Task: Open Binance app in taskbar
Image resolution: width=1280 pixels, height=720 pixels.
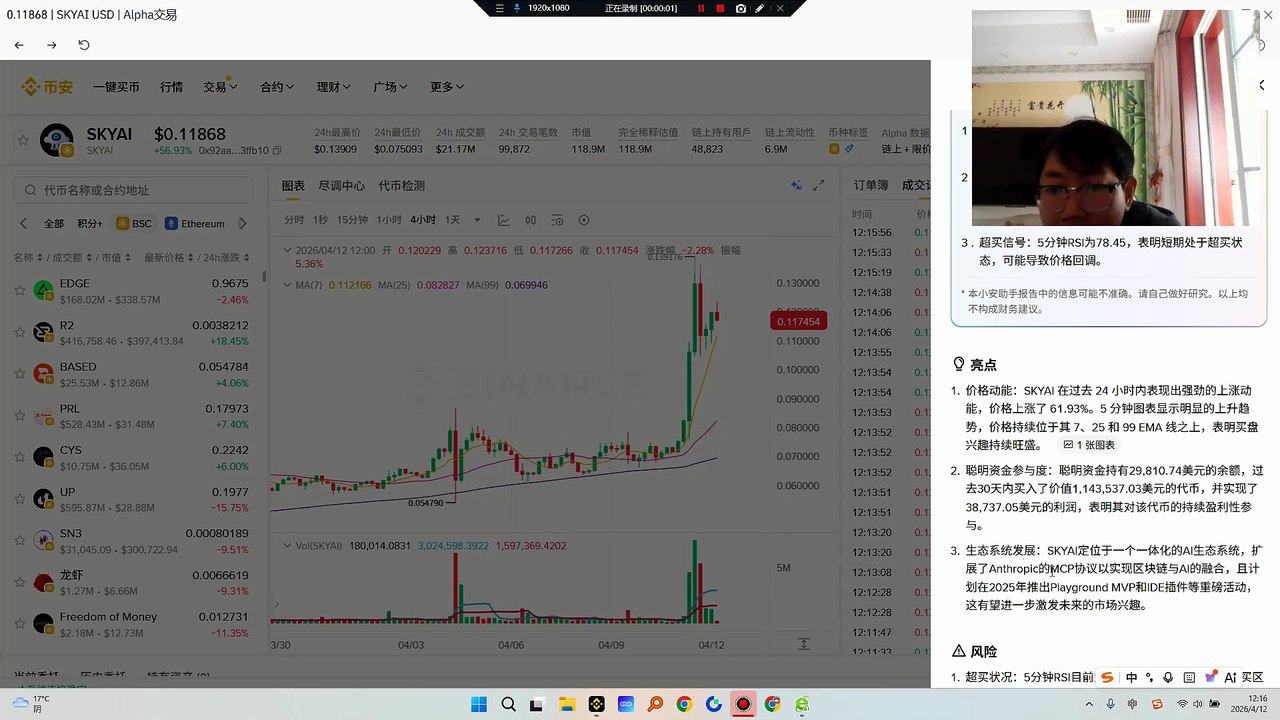Action: (x=597, y=704)
